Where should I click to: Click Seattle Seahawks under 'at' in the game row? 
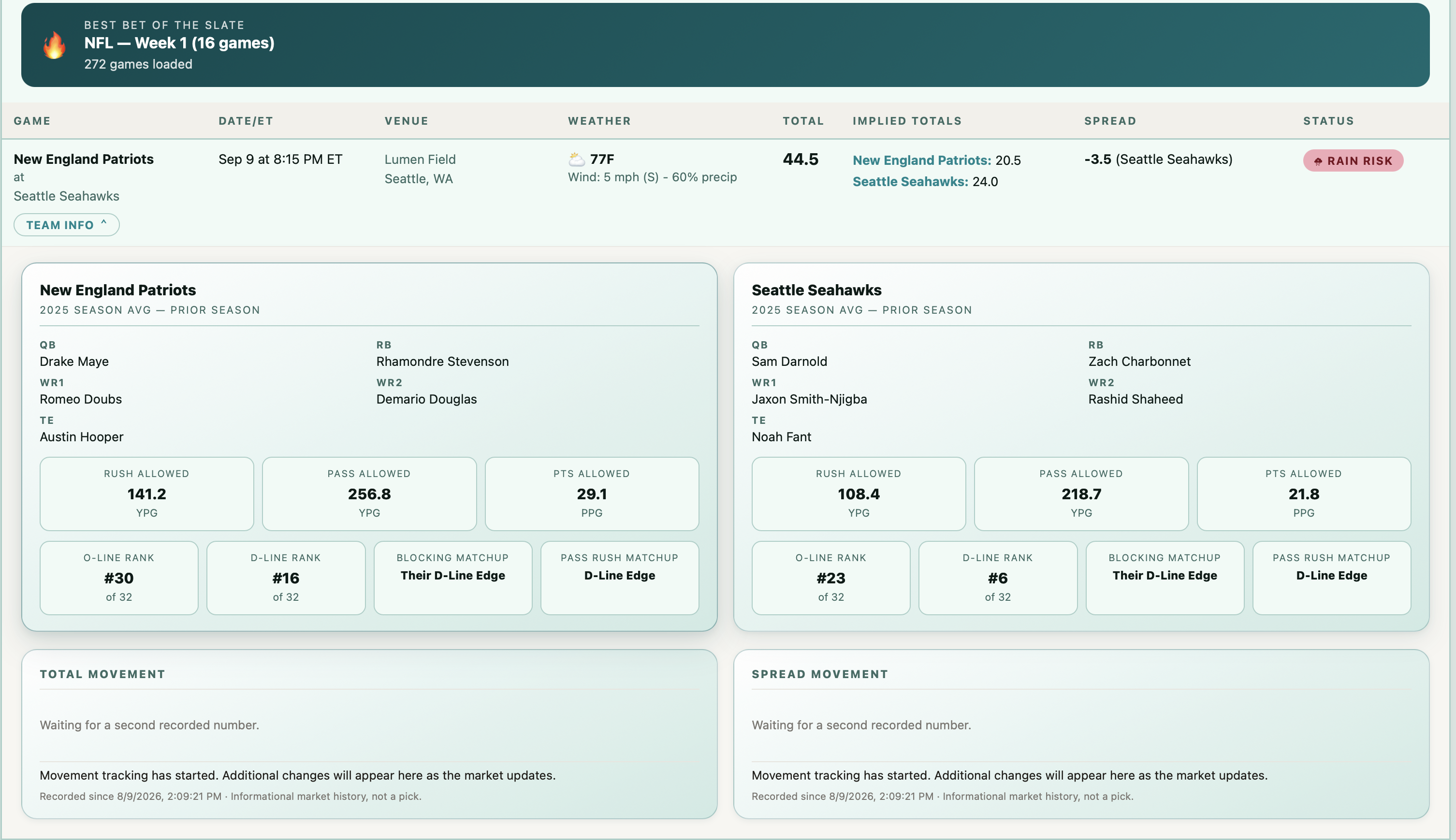pyautogui.click(x=66, y=196)
